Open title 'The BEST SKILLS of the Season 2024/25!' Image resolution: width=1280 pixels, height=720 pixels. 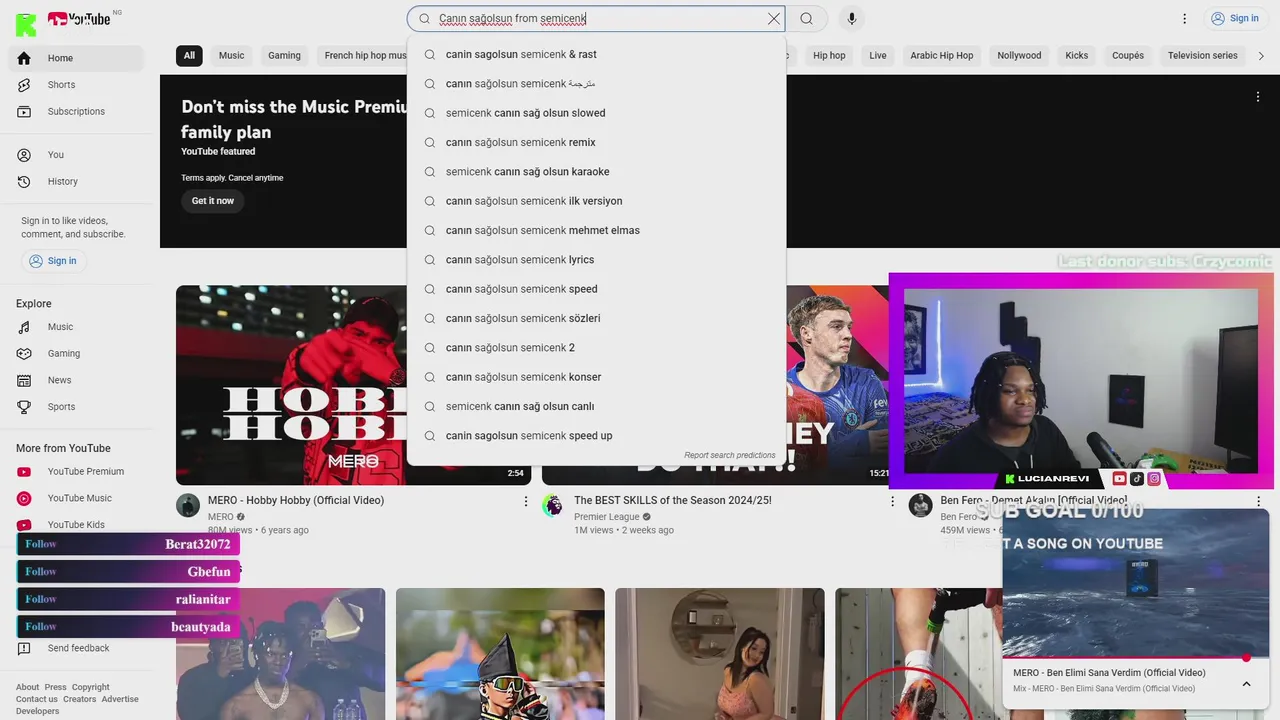(x=673, y=500)
